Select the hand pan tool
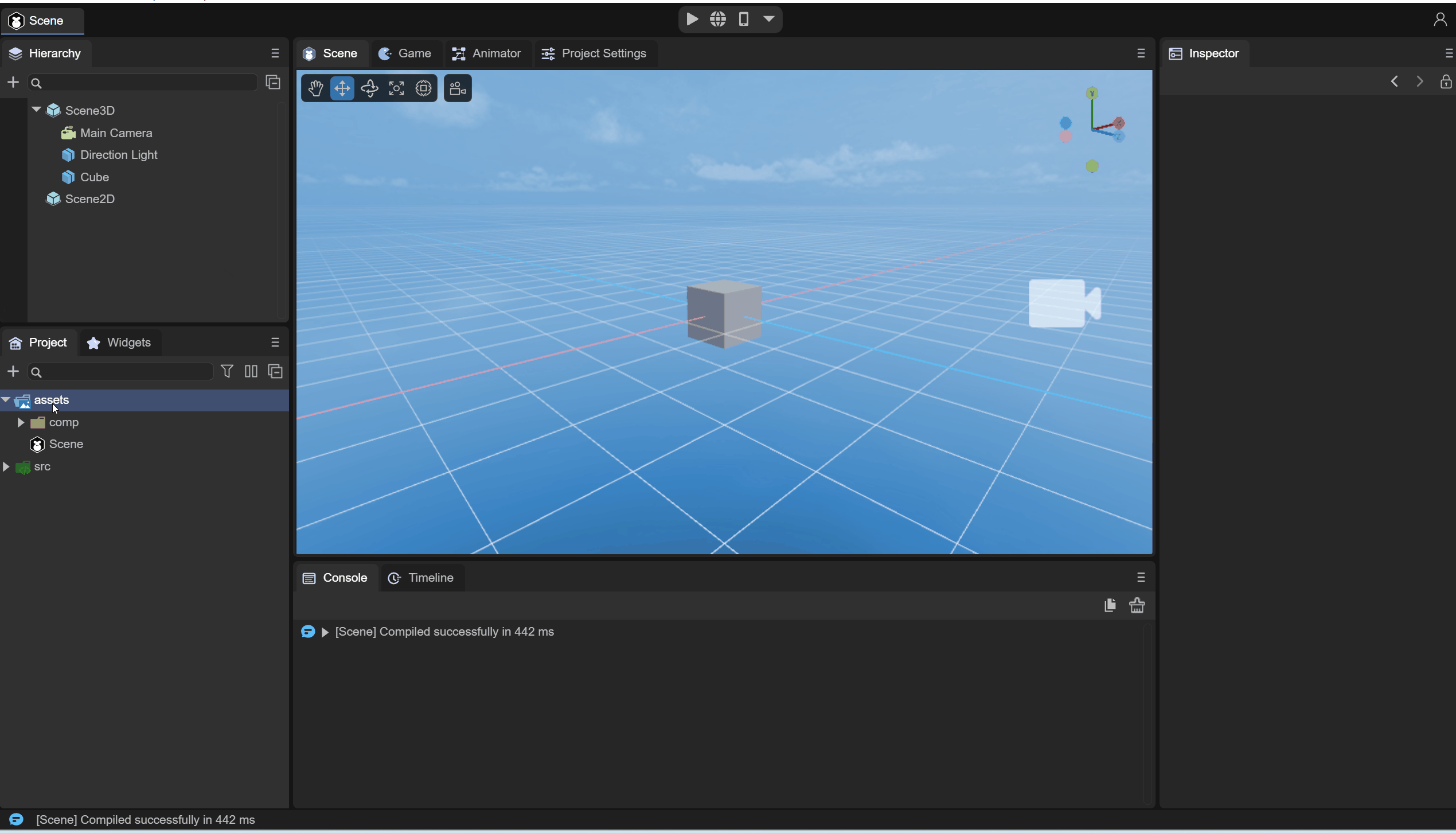 click(315, 88)
